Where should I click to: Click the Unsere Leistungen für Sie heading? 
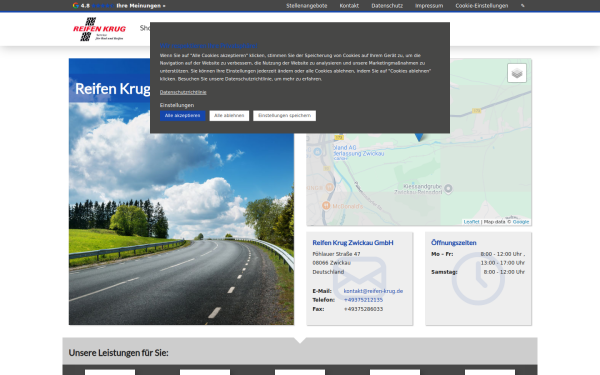tap(119, 353)
